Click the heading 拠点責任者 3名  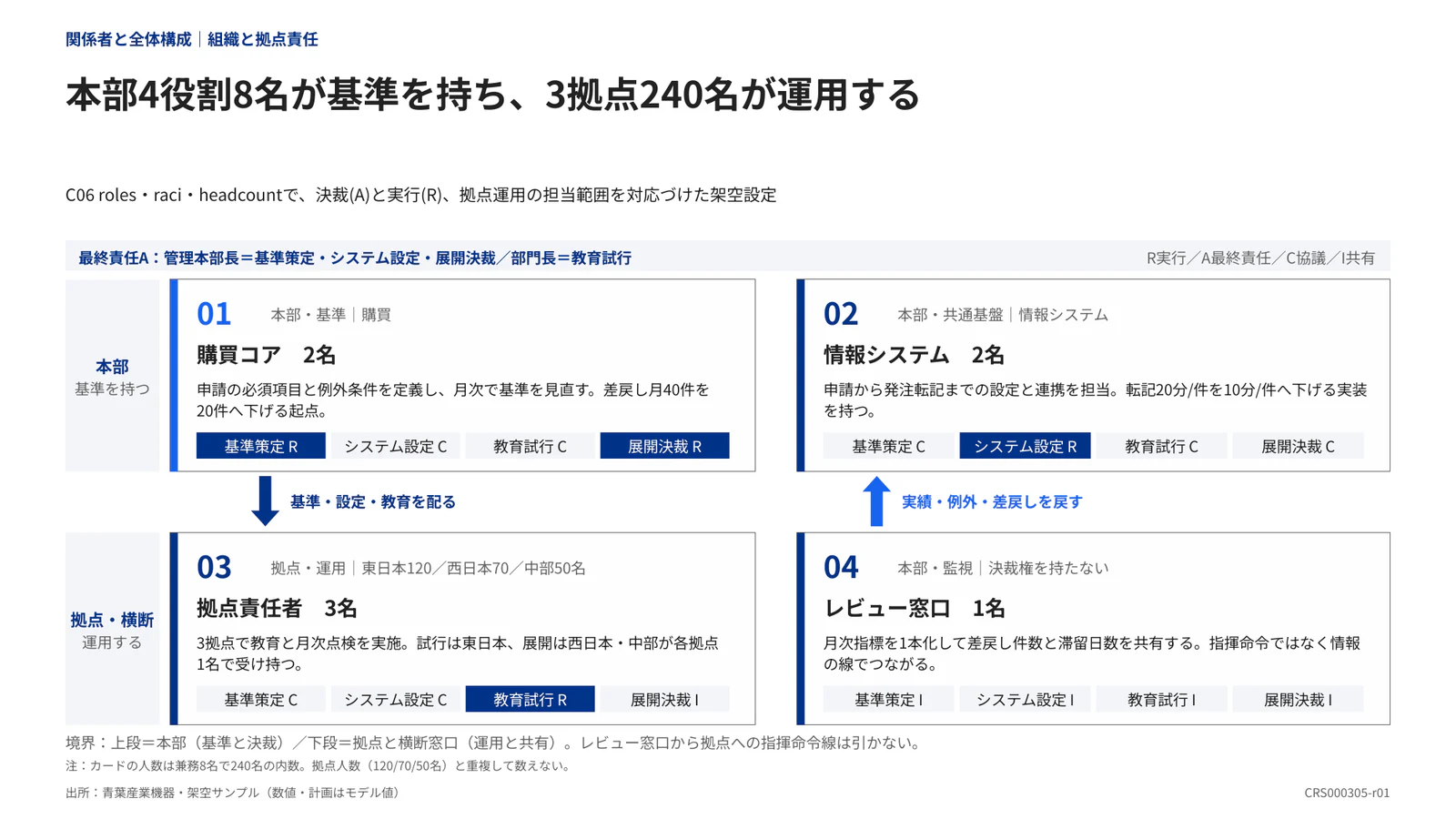tap(278, 607)
